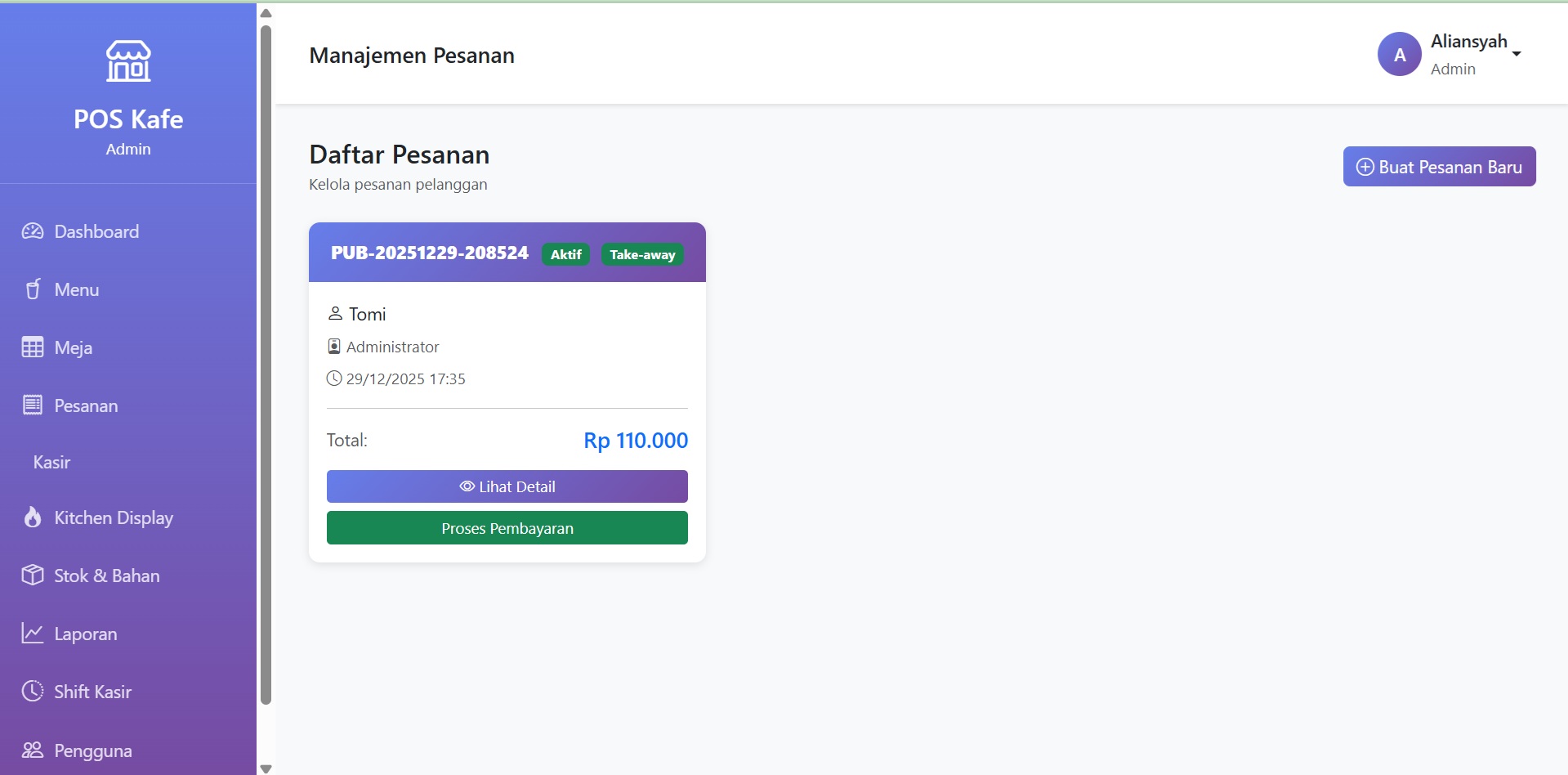Click the Pengguna people icon
This screenshot has width=1568, height=775.
33,750
